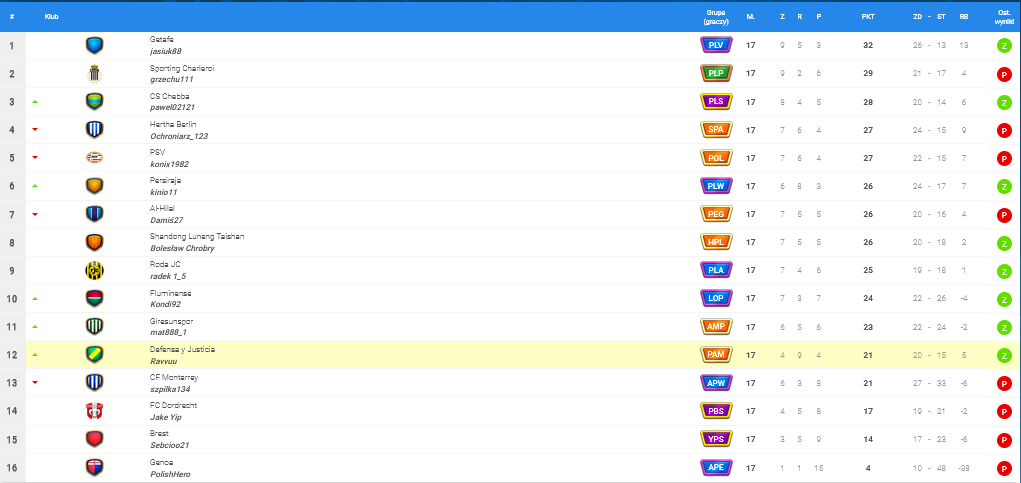Click the HPL group badge
This screenshot has width=1021, height=483.
click(x=716, y=242)
